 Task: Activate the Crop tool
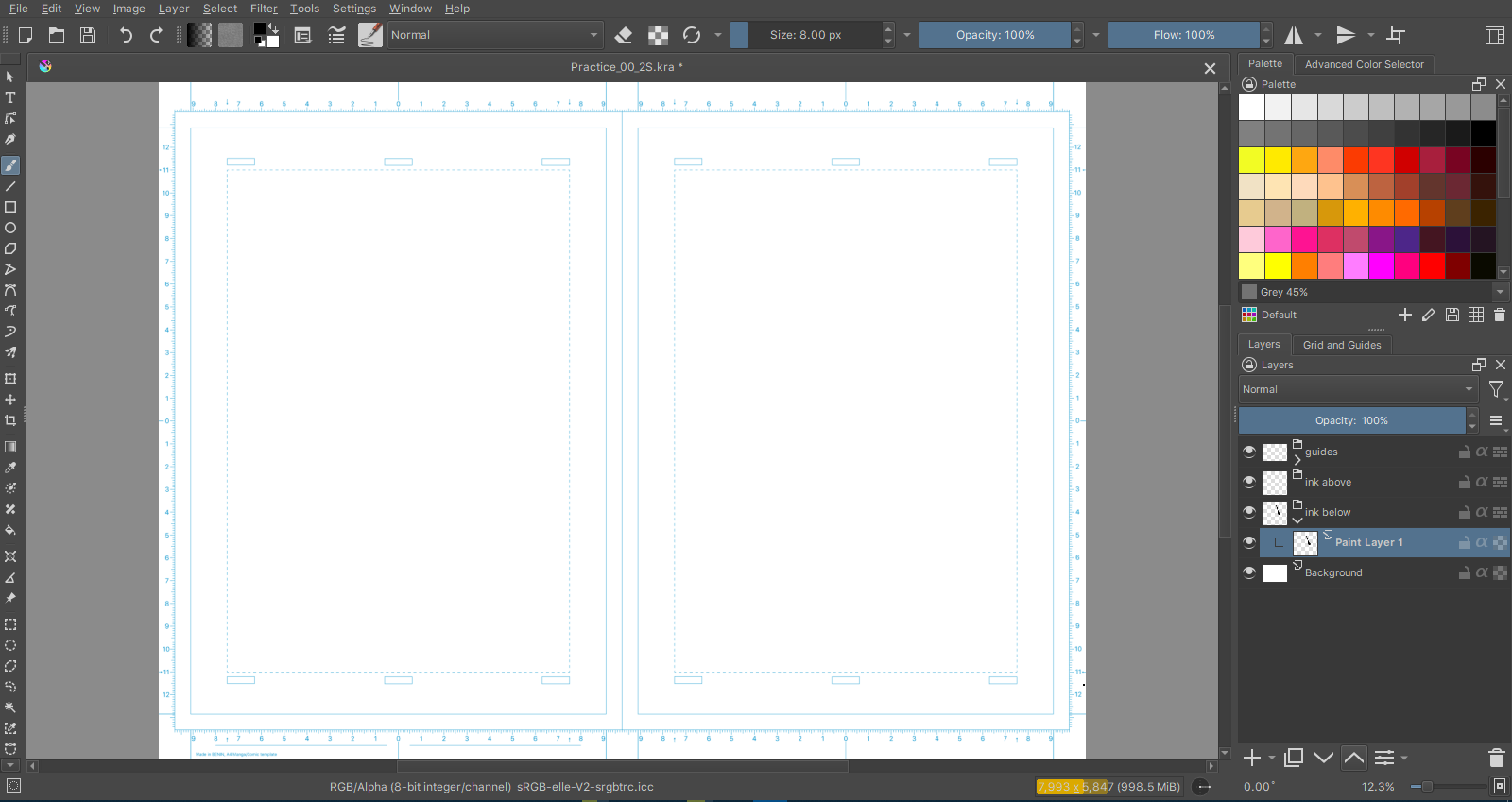click(x=10, y=420)
